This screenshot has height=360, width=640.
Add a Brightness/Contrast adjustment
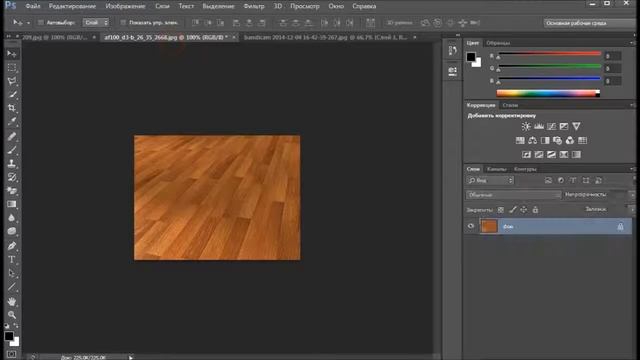(526, 126)
